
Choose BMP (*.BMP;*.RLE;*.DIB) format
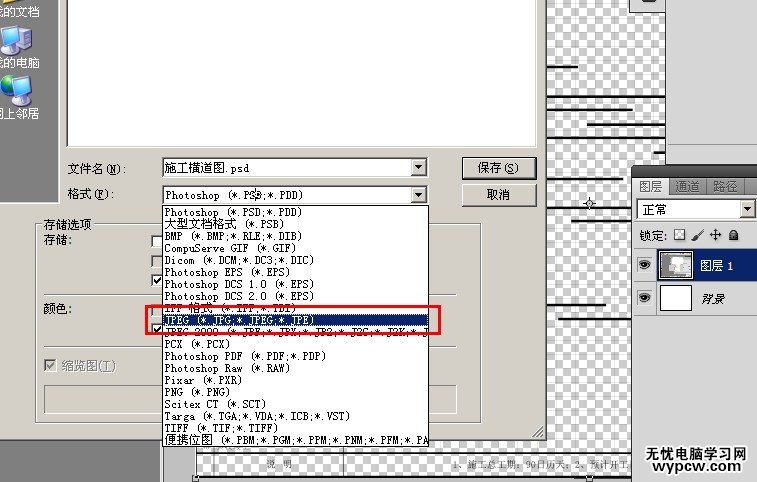(295, 236)
